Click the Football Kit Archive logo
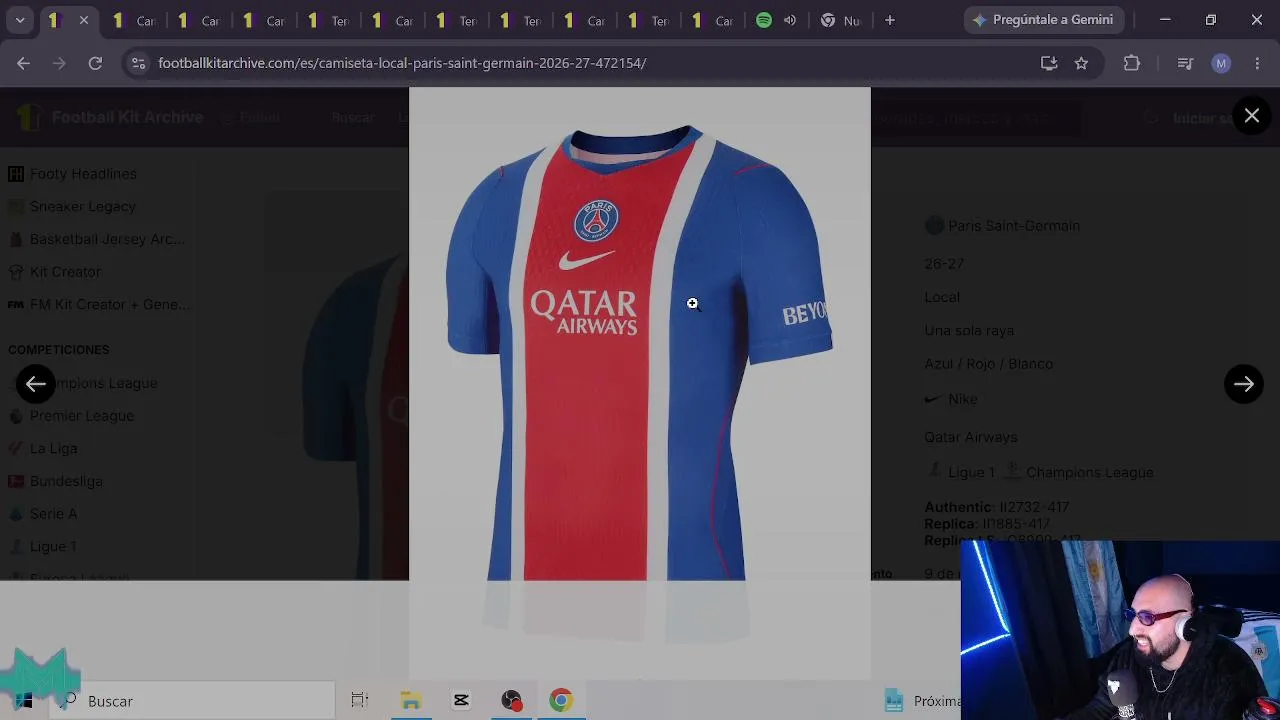1280x720 pixels. click(112, 117)
